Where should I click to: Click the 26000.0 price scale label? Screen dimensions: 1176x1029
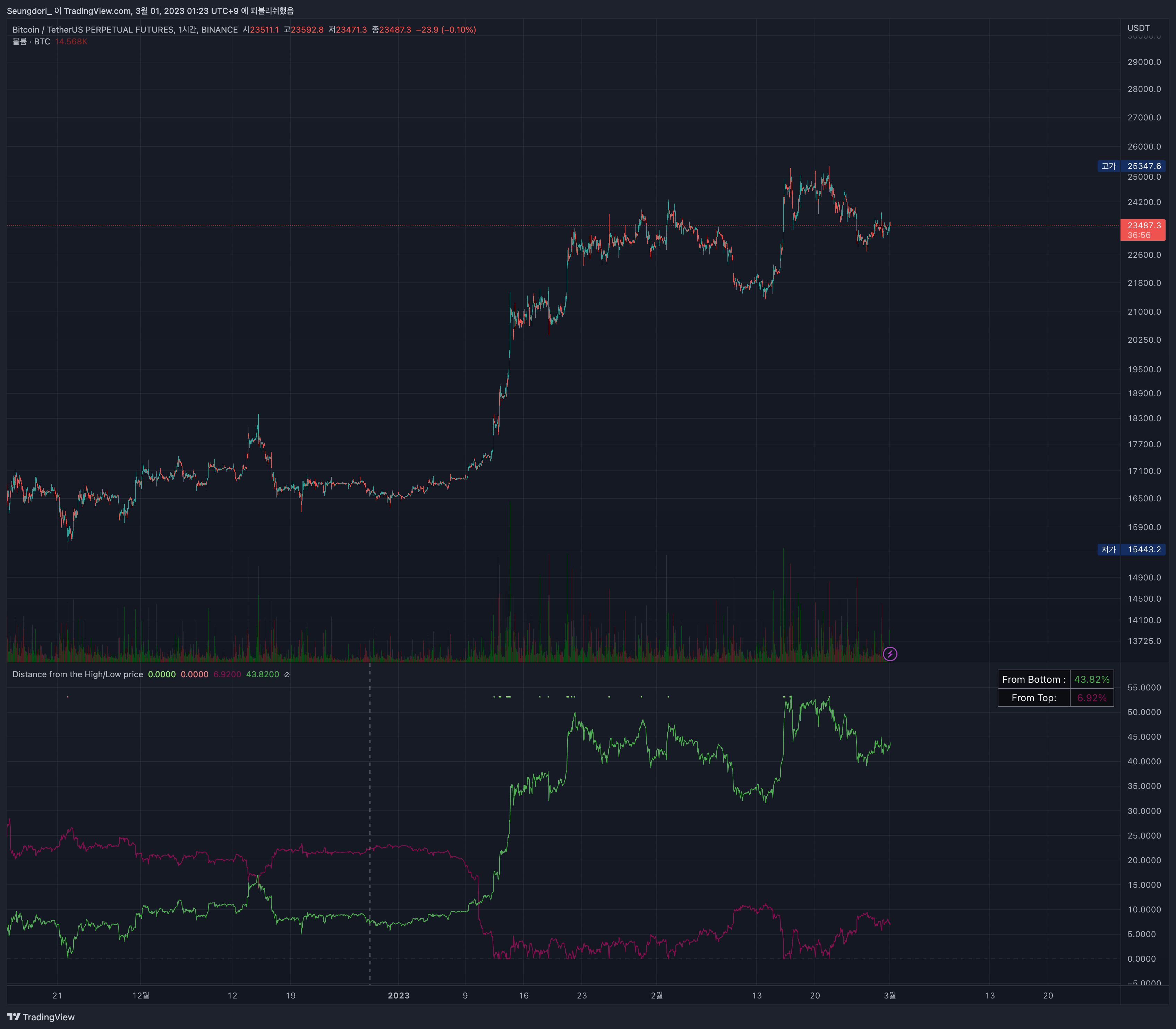pyautogui.click(x=1144, y=147)
